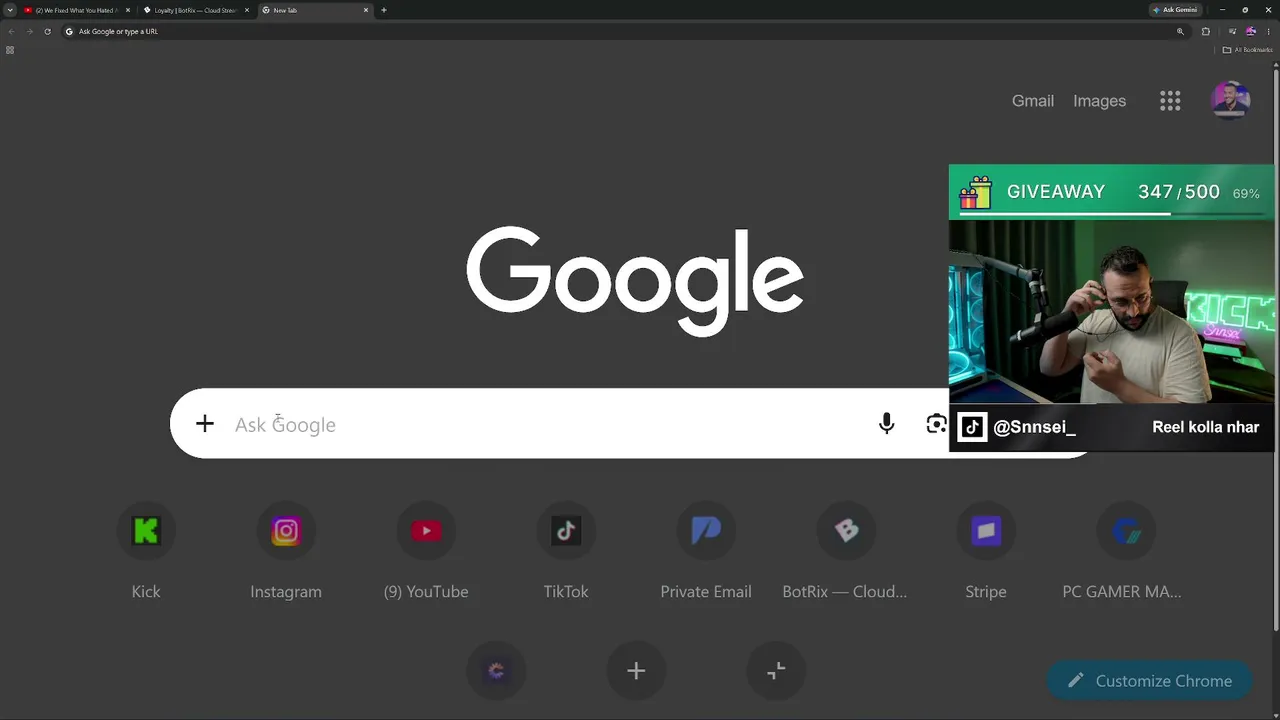
Task: Click the TikTok logo beside @Snnsei_
Action: pyautogui.click(x=972, y=427)
